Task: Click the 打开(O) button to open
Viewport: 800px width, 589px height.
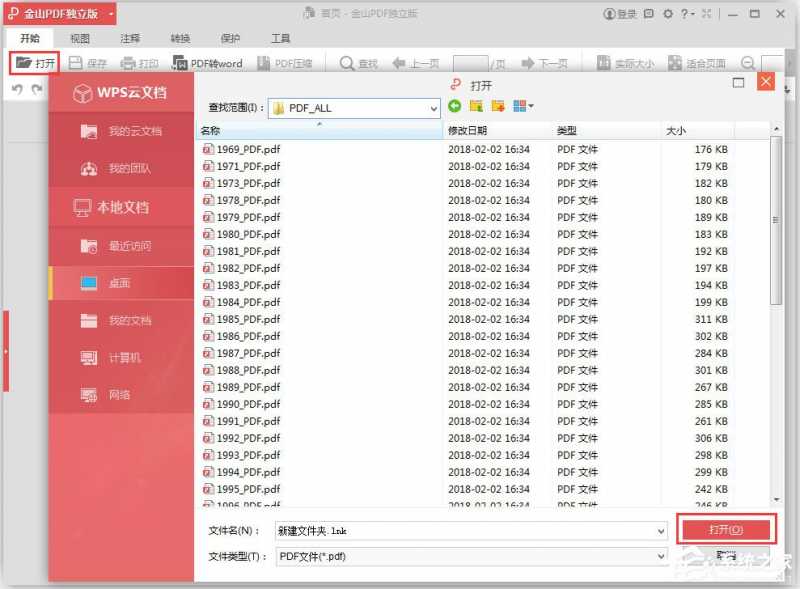Action: pyautogui.click(x=726, y=528)
